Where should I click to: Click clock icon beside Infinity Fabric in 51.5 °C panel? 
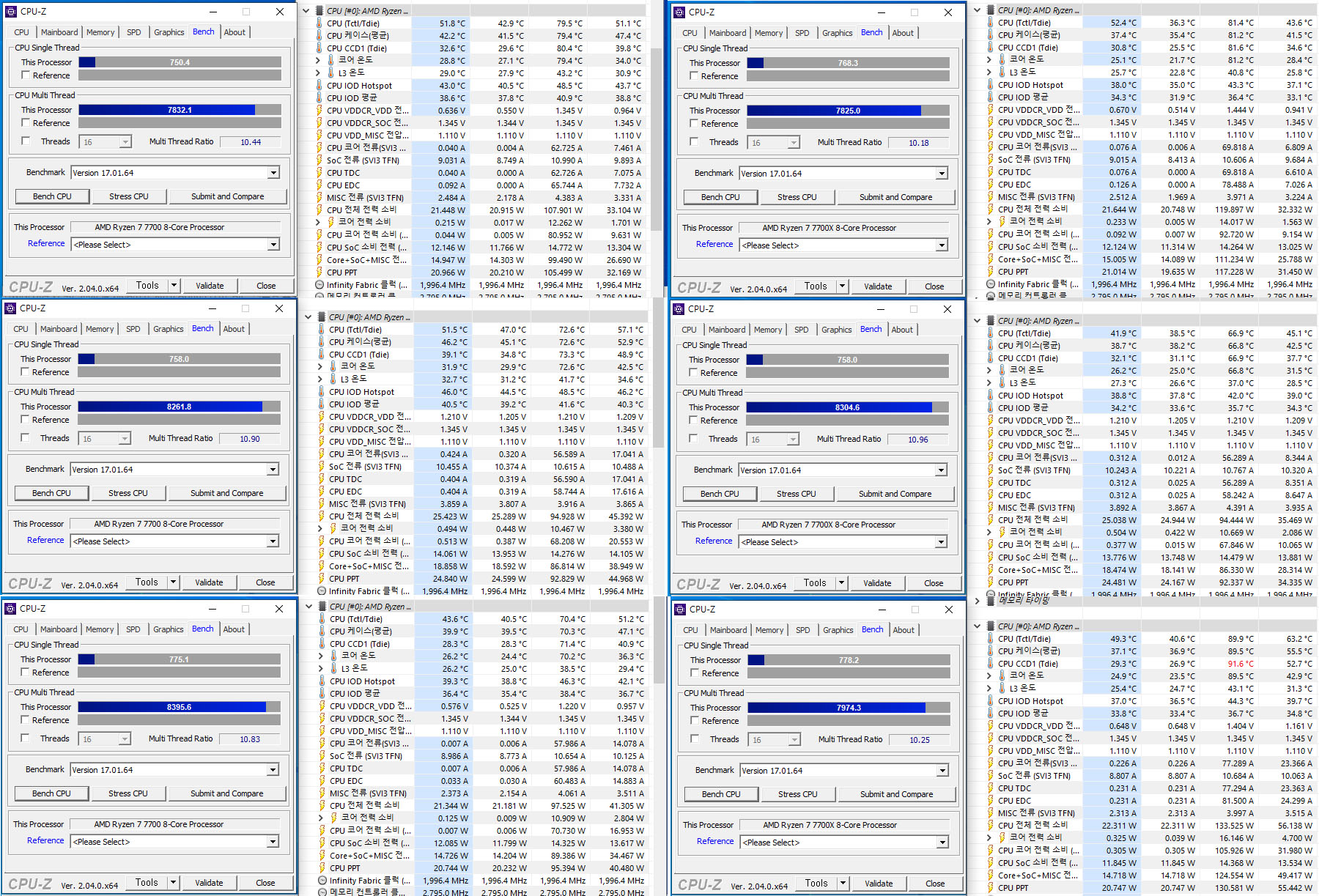322,591
